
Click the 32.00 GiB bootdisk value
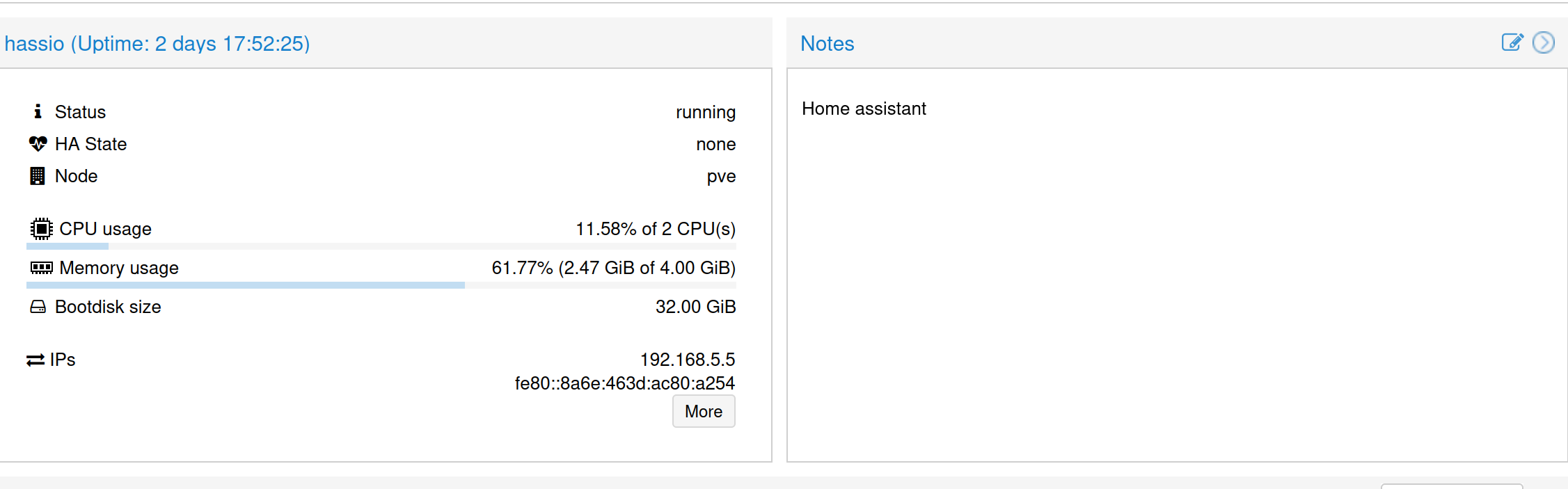click(x=695, y=307)
